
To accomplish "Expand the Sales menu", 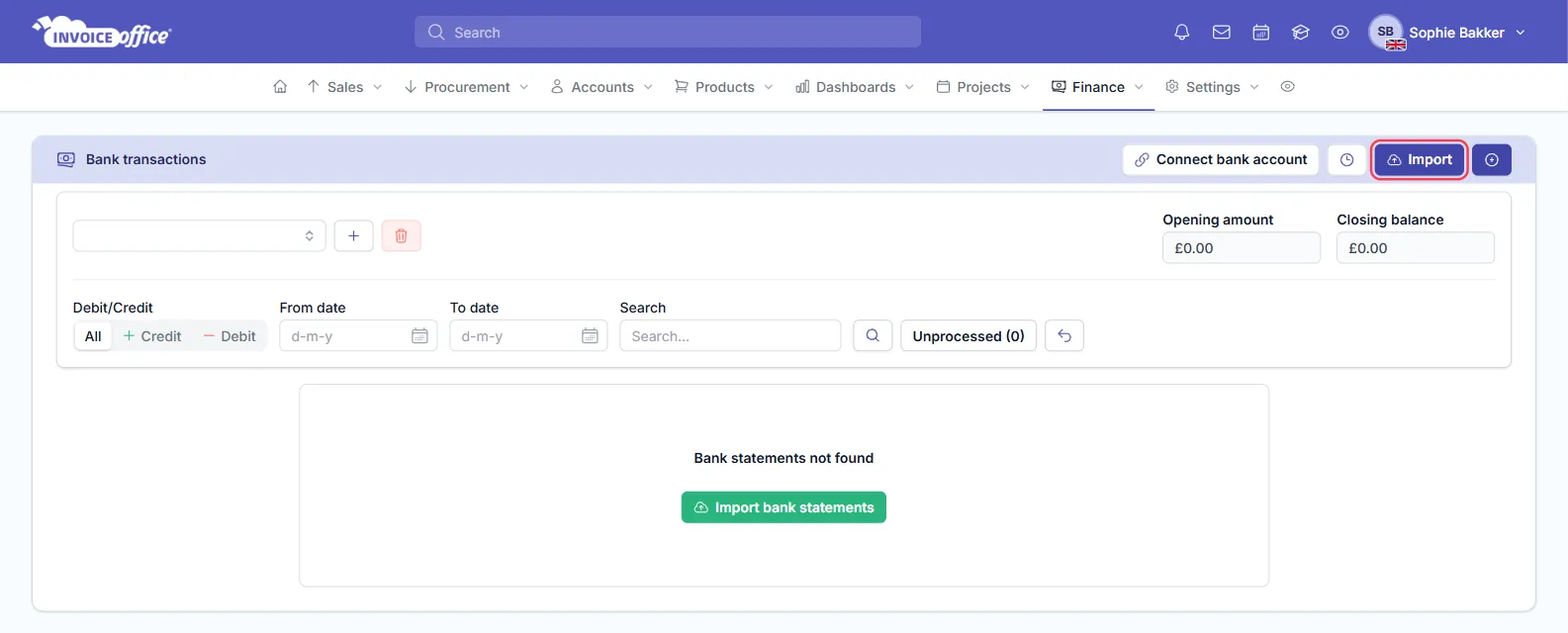I will (344, 87).
